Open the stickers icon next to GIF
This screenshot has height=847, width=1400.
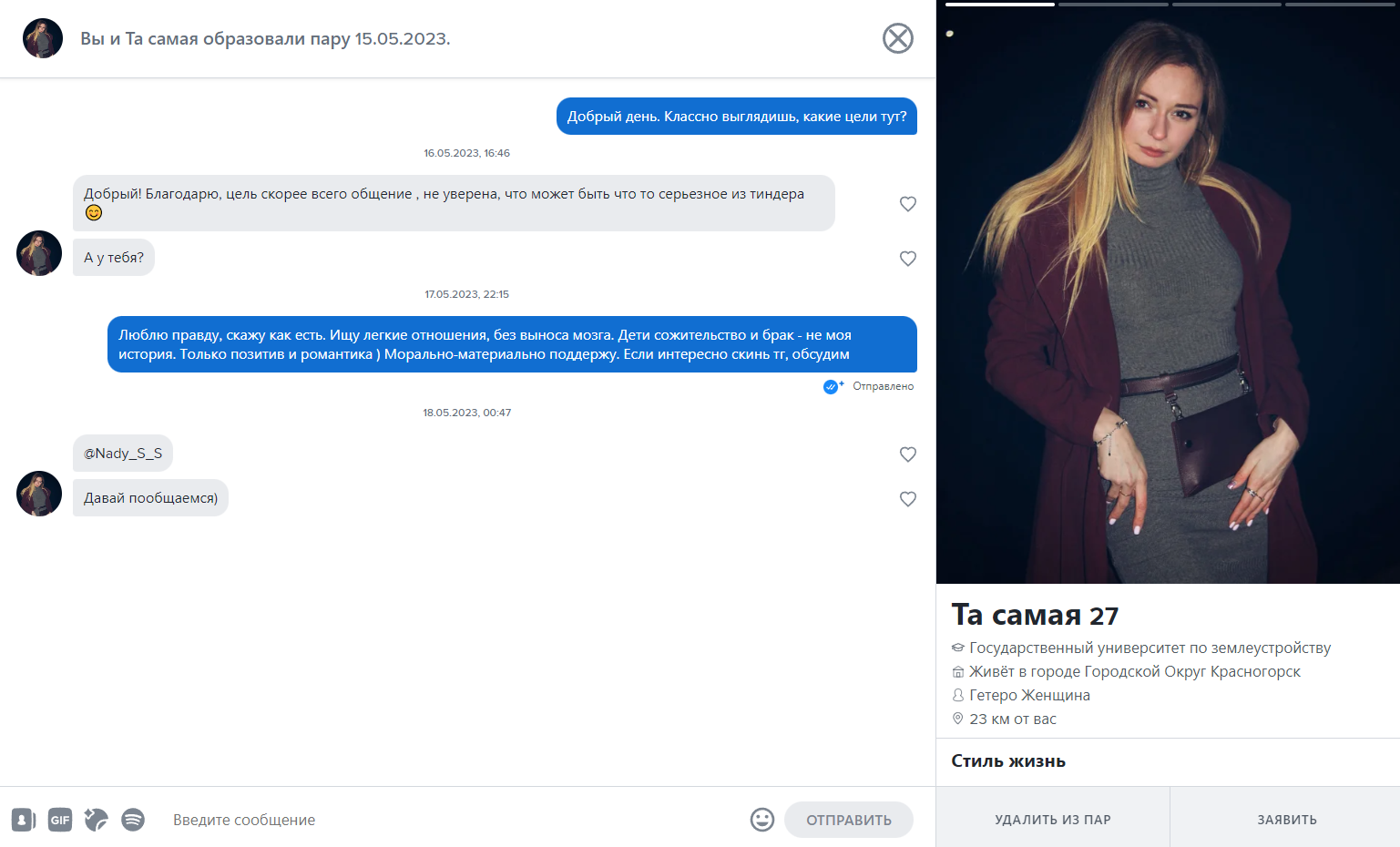[97, 820]
